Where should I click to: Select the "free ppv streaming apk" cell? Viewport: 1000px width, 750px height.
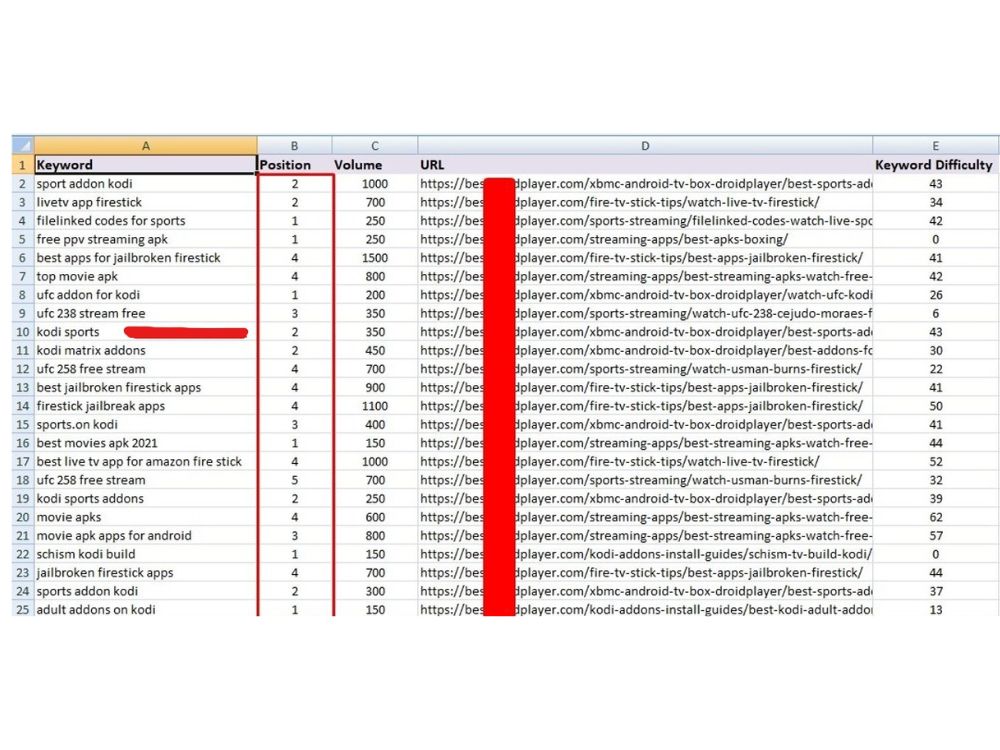click(145, 239)
